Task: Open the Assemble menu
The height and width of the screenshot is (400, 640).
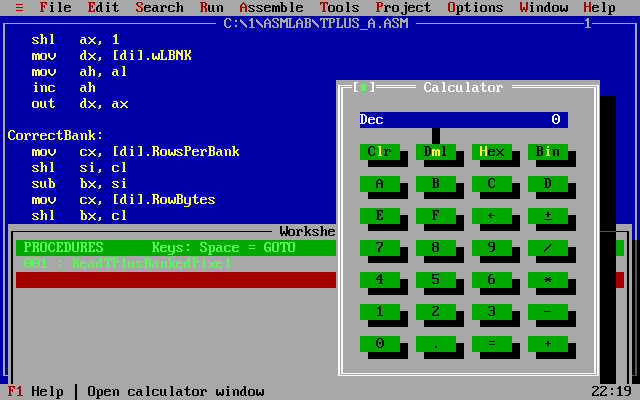Action: click(x=271, y=7)
